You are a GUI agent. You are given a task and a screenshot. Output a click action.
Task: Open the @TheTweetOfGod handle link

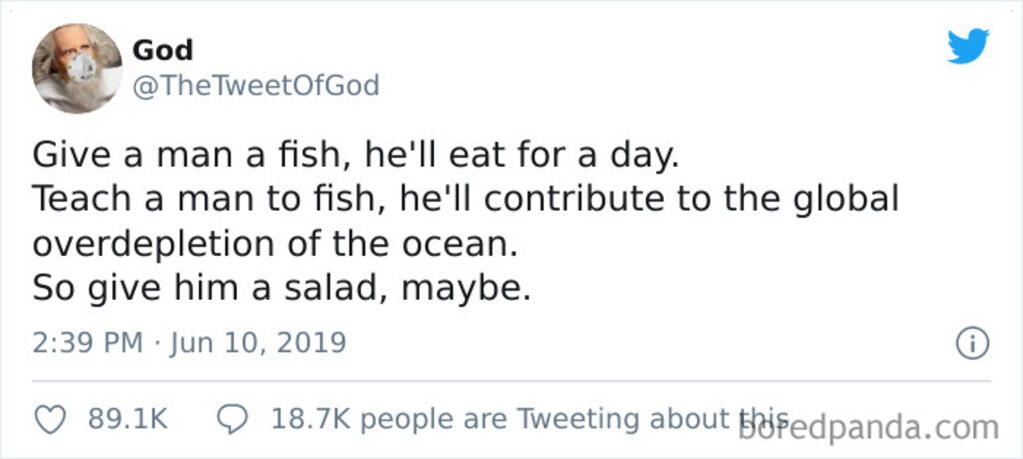(x=255, y=86)
